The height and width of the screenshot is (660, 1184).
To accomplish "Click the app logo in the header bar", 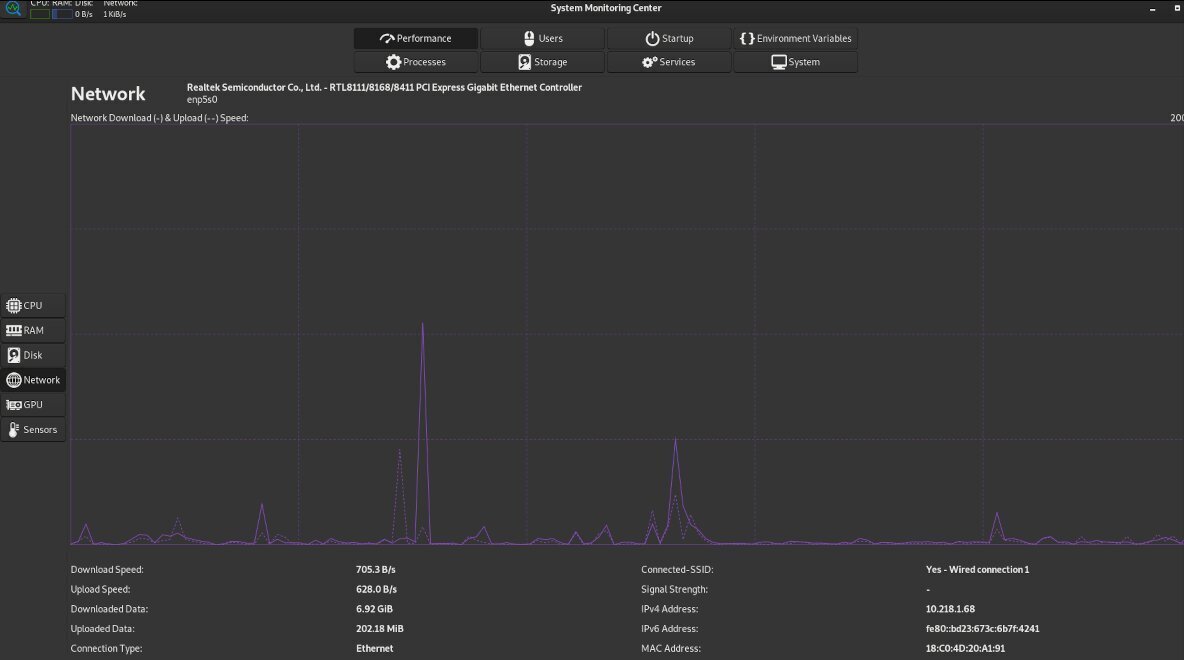I will point(14,9).
